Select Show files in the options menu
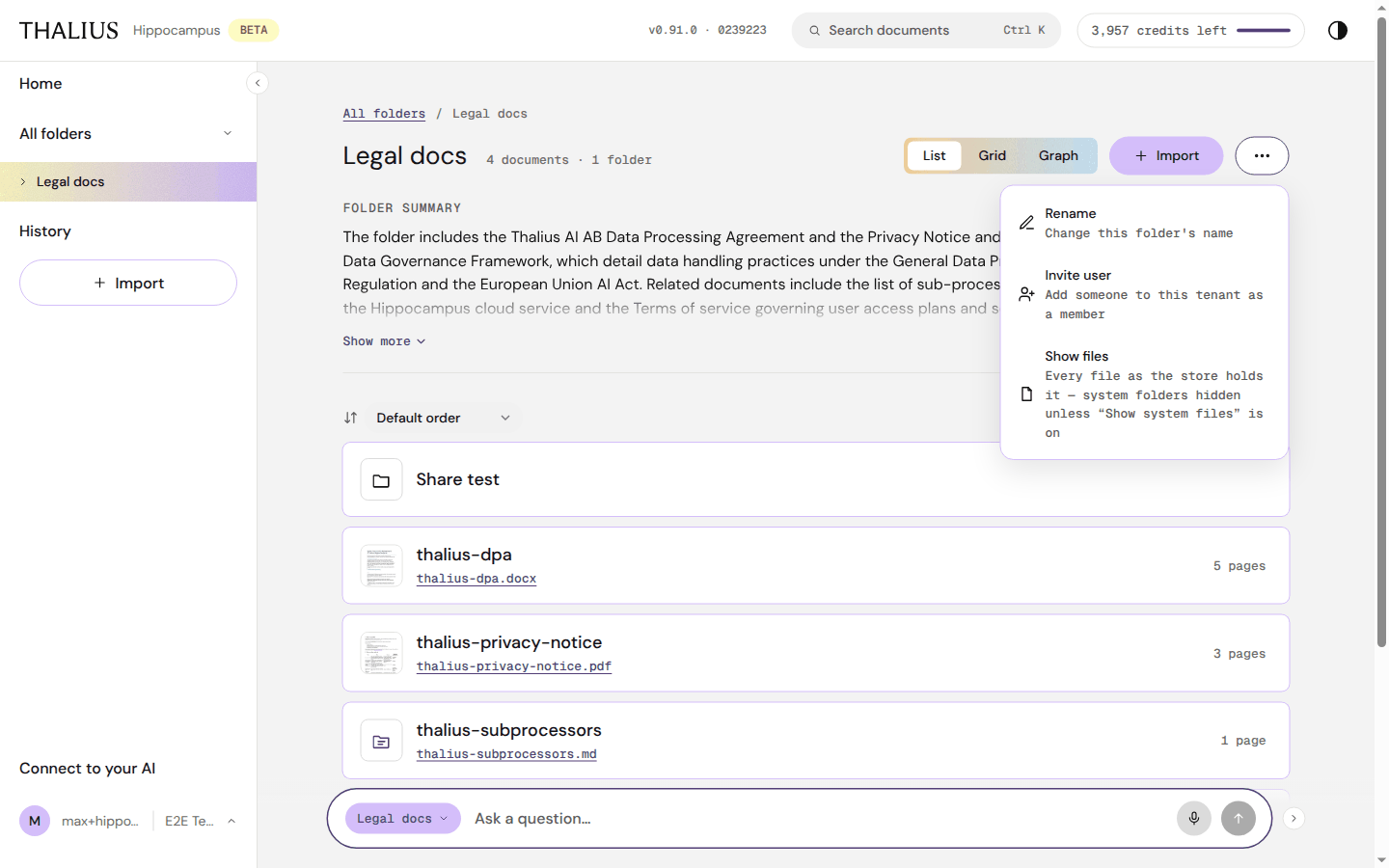 coord(1144,394)
